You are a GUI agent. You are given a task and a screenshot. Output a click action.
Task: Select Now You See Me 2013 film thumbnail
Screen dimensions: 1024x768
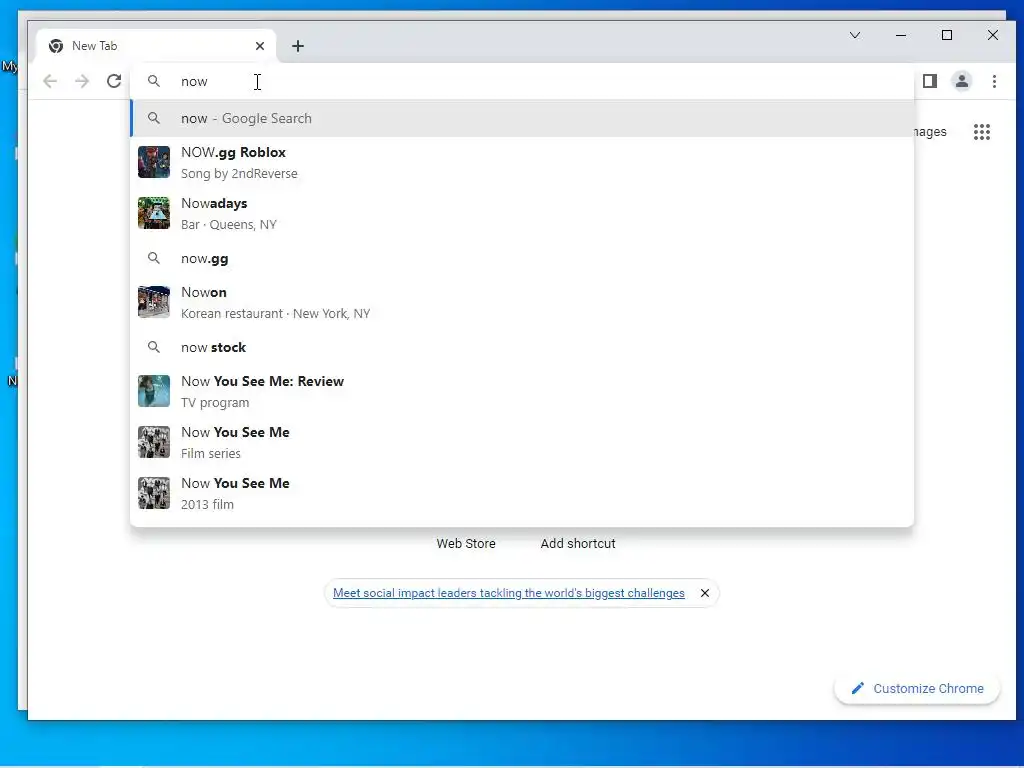tap(154, 492)
